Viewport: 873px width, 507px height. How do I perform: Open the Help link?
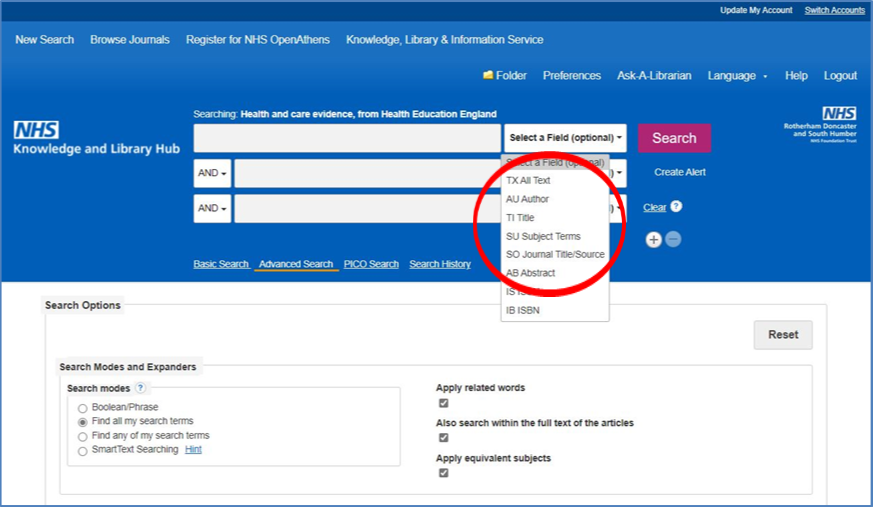(796, 75)
